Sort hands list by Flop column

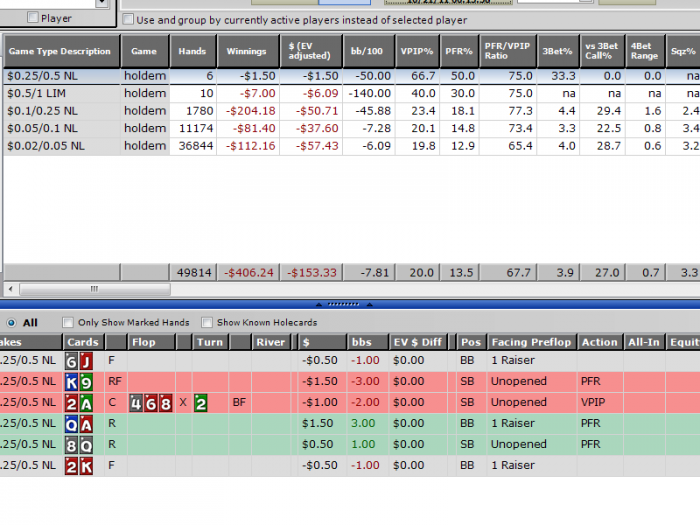tap(151, 342)
